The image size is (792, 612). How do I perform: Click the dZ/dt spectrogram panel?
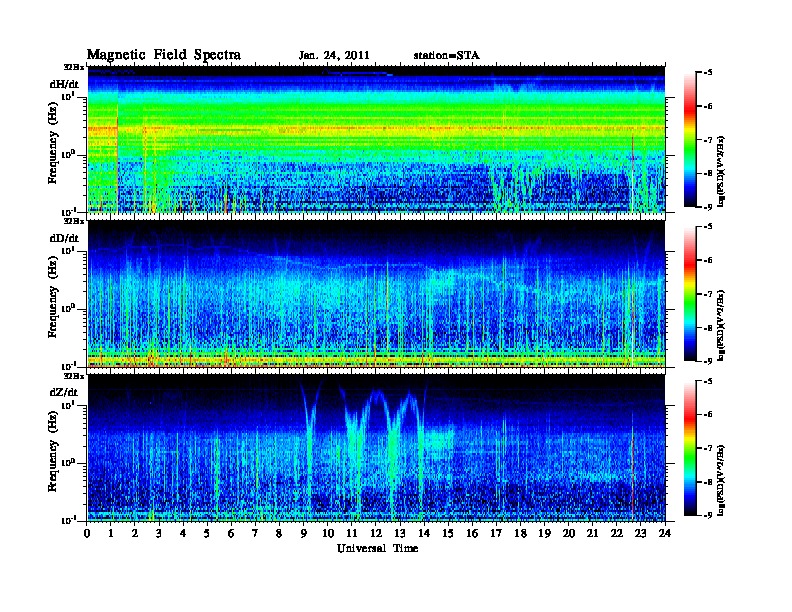point(376,447)
